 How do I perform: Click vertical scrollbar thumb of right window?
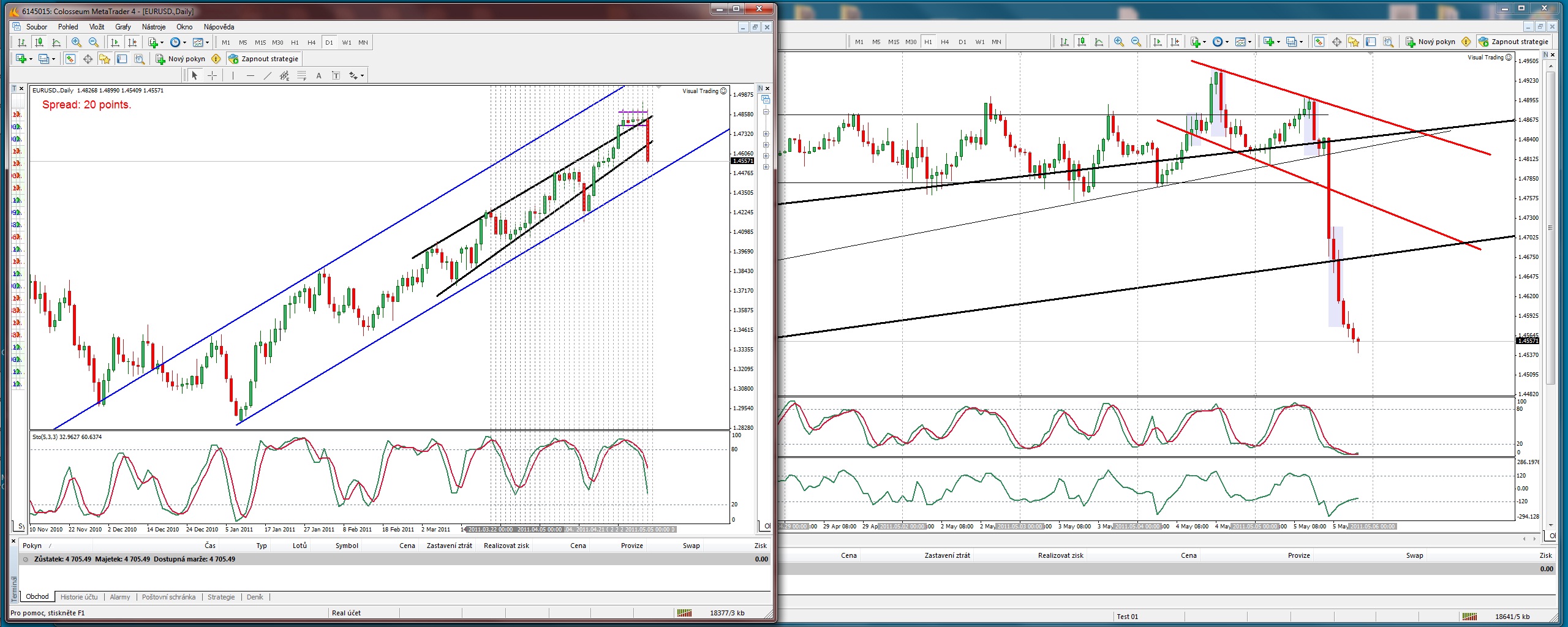coord(1551,228)
